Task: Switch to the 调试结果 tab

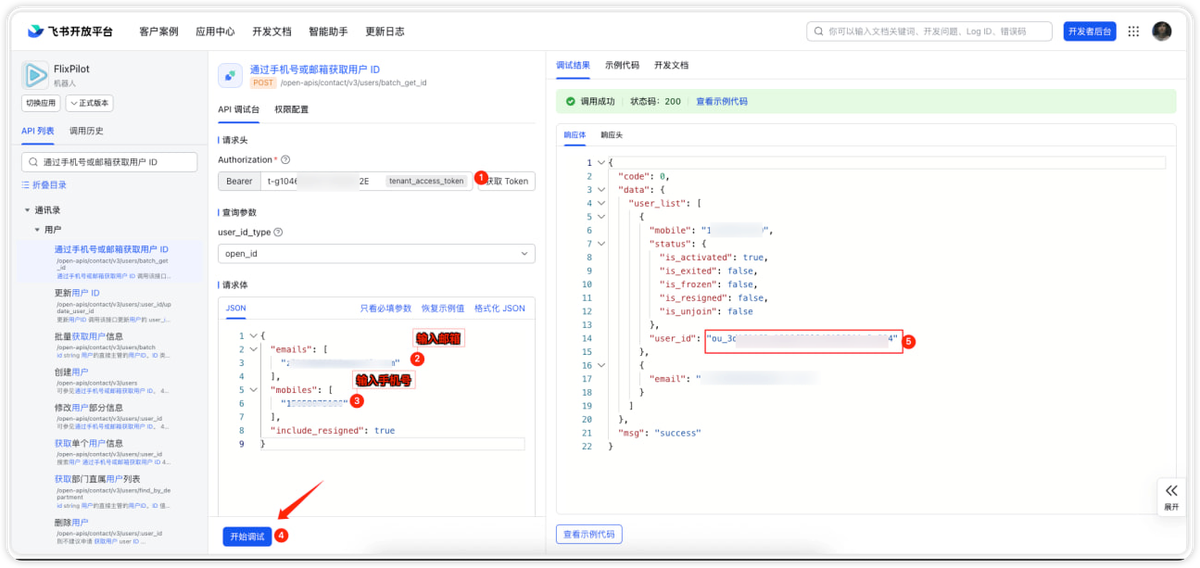Action: click(x=573, y=65)
